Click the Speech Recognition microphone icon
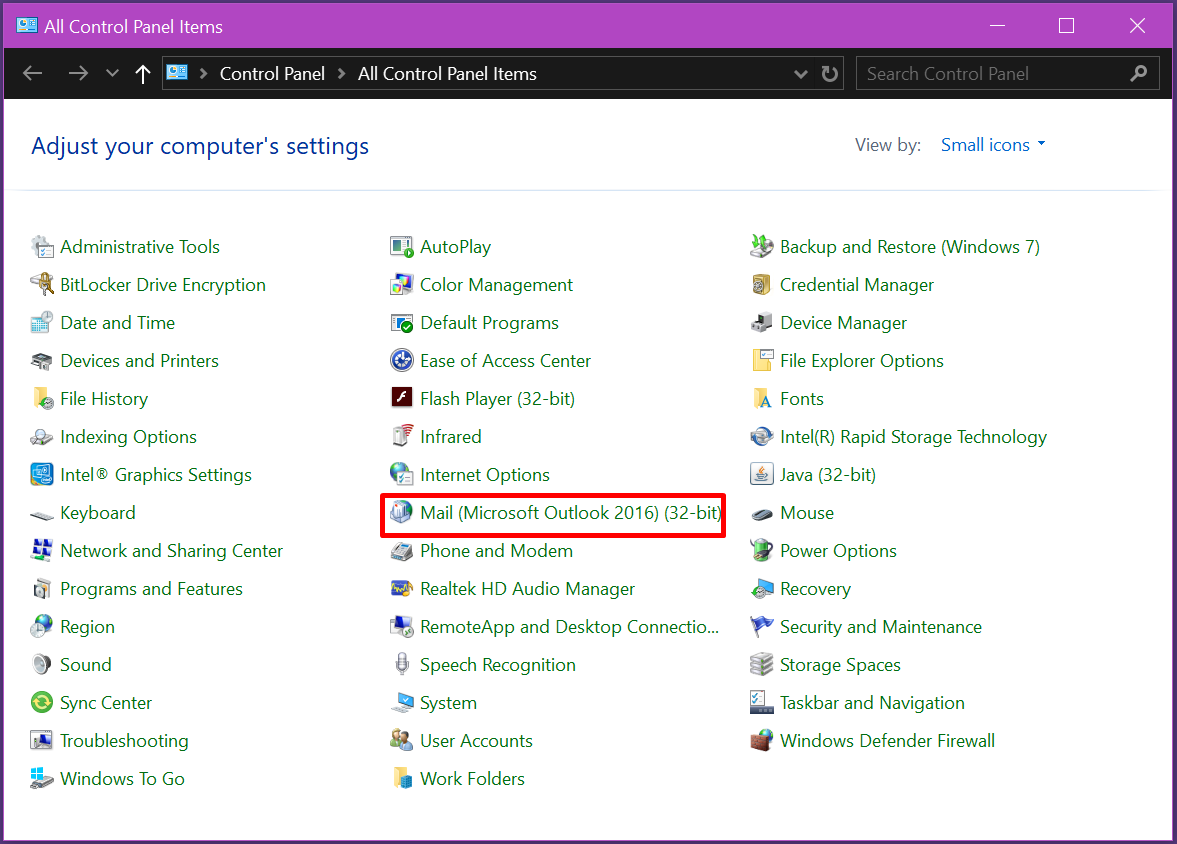 click(x=402, y=665)
